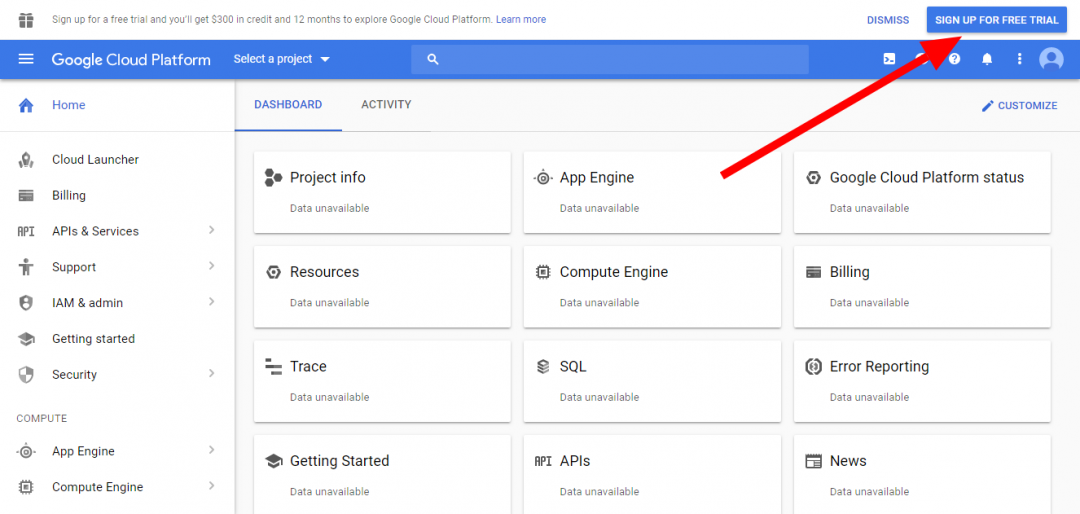Dismiss the free trial banner

coord(888,20)
